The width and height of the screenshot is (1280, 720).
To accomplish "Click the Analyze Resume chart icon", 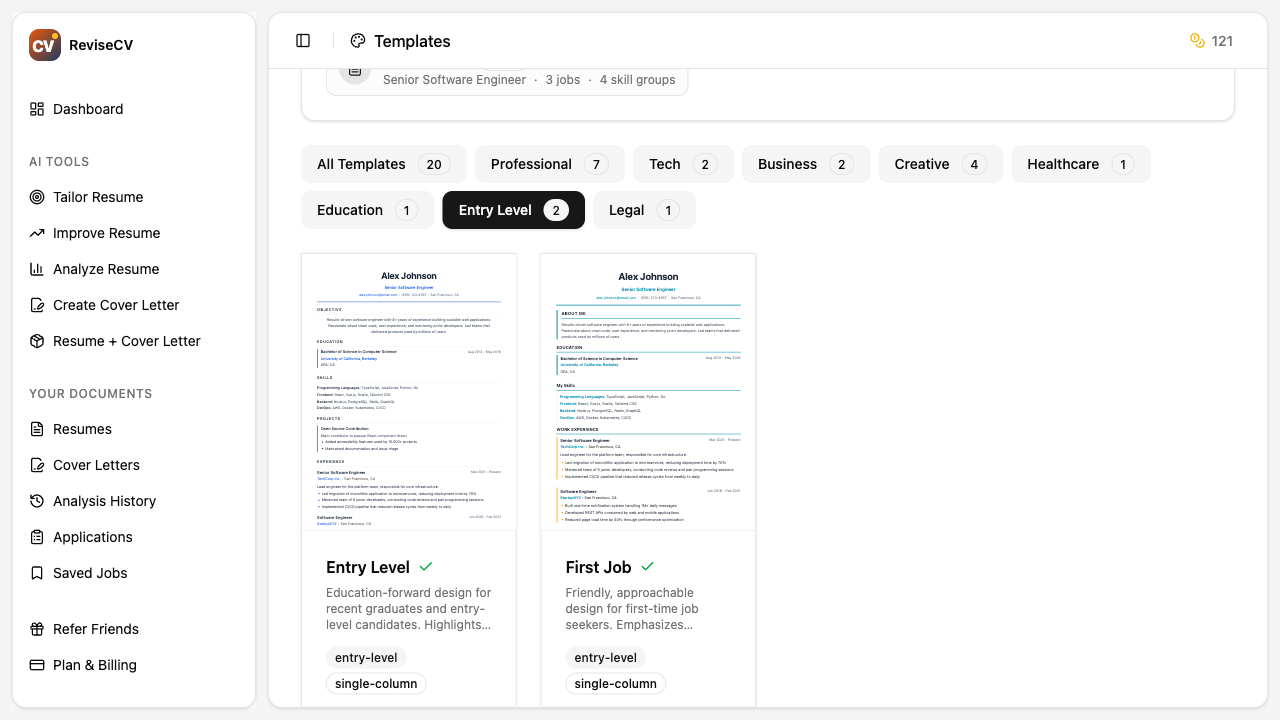I will tap(37, 269).
